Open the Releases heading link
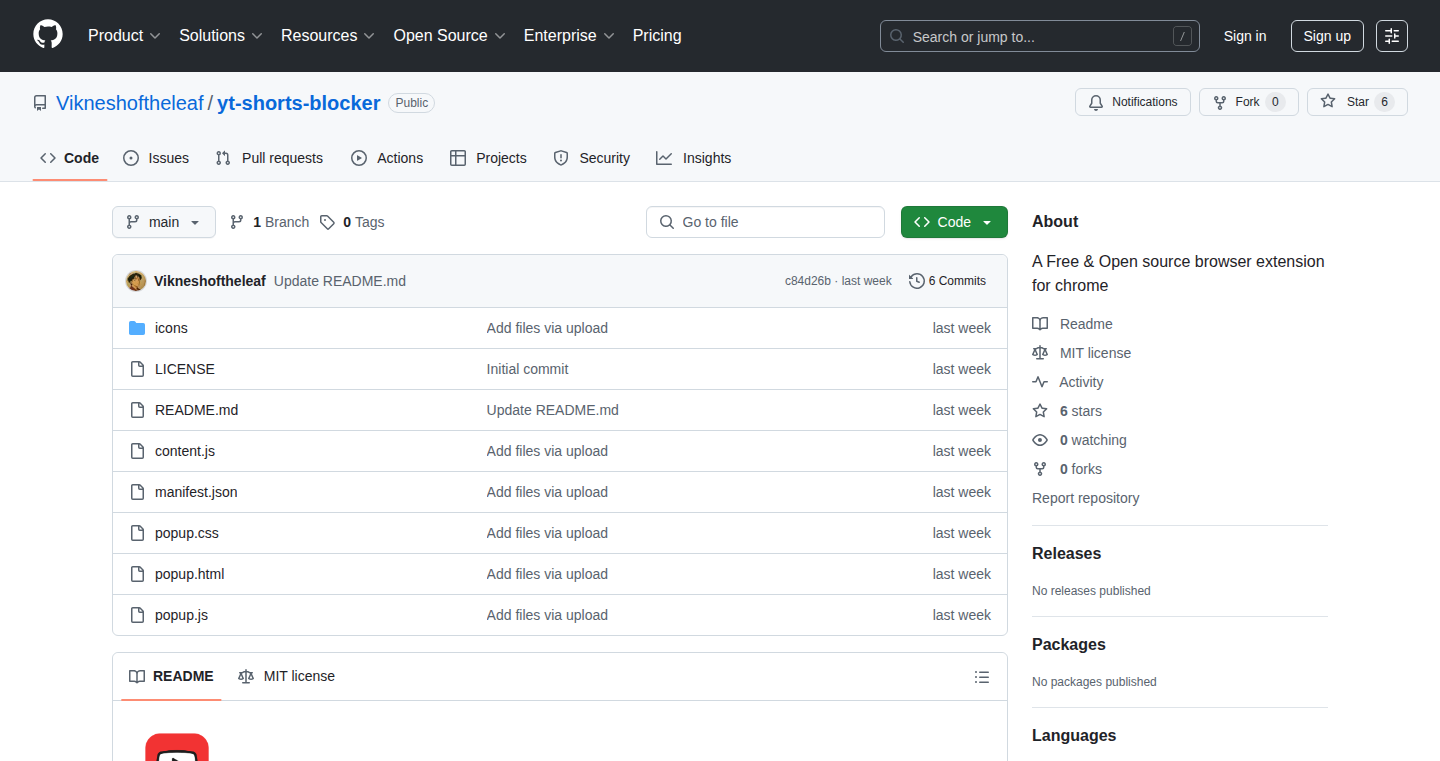This screenshot has width=1440, height=761. point(1066,553)
